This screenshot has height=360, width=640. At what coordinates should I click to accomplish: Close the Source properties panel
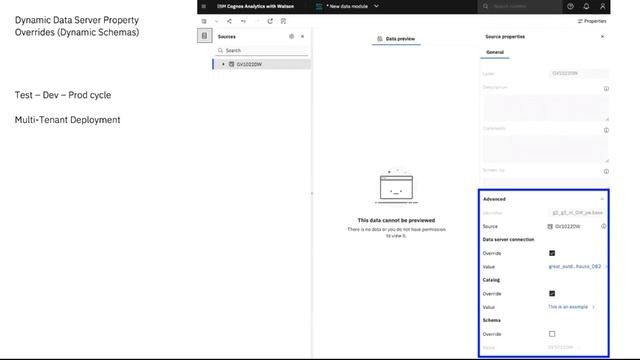(x=602, y=37)
